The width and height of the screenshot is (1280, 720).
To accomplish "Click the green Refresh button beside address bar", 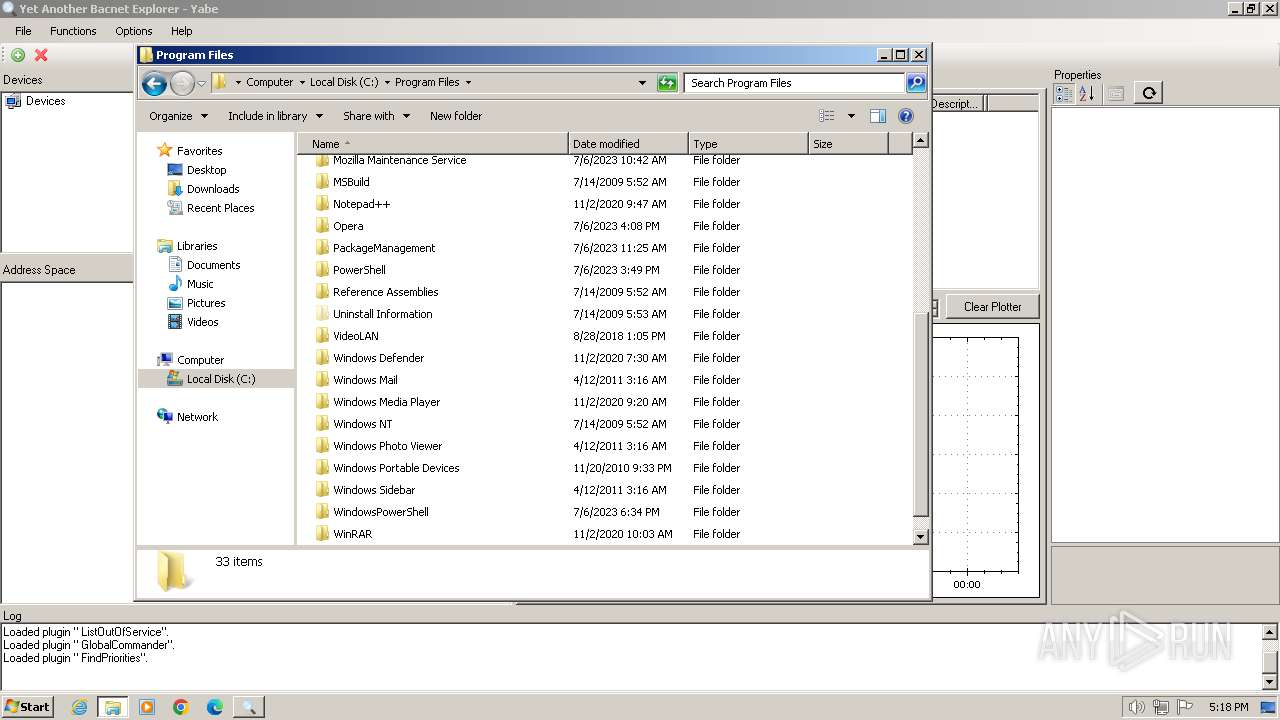I will pos(667,83).
